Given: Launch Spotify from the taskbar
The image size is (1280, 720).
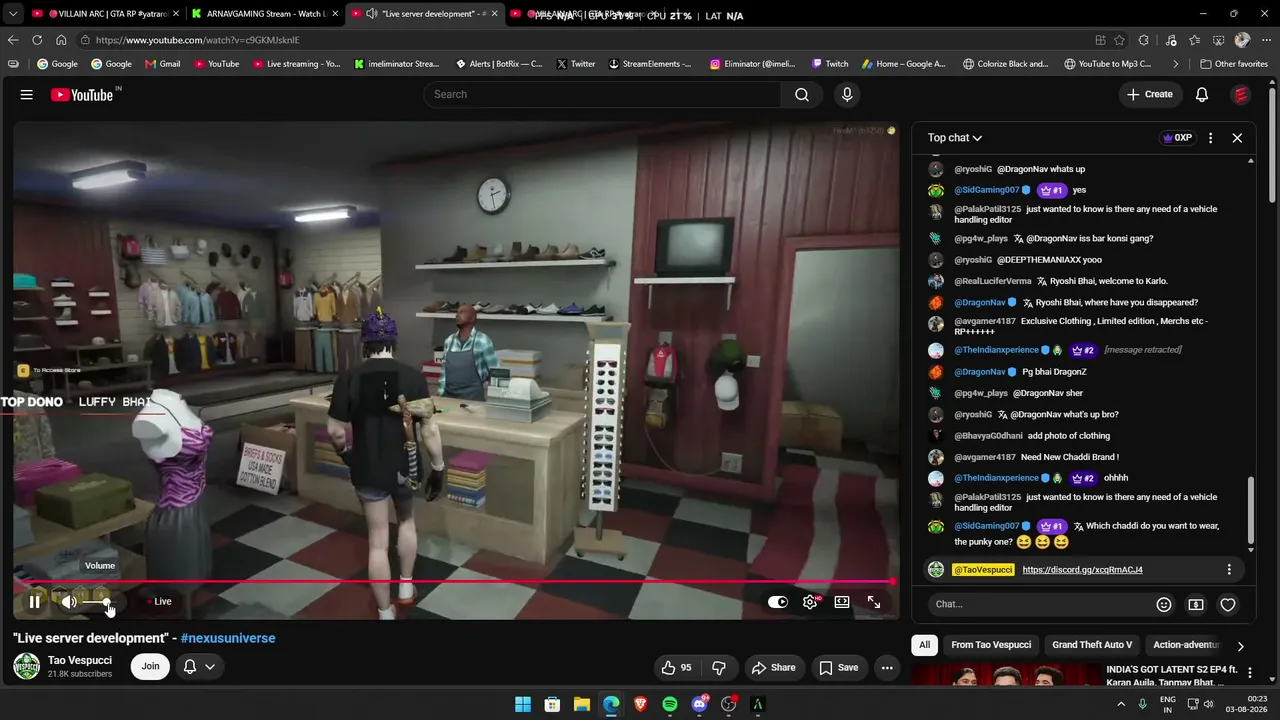Looking at the screenshot, I should coord(670,704).
